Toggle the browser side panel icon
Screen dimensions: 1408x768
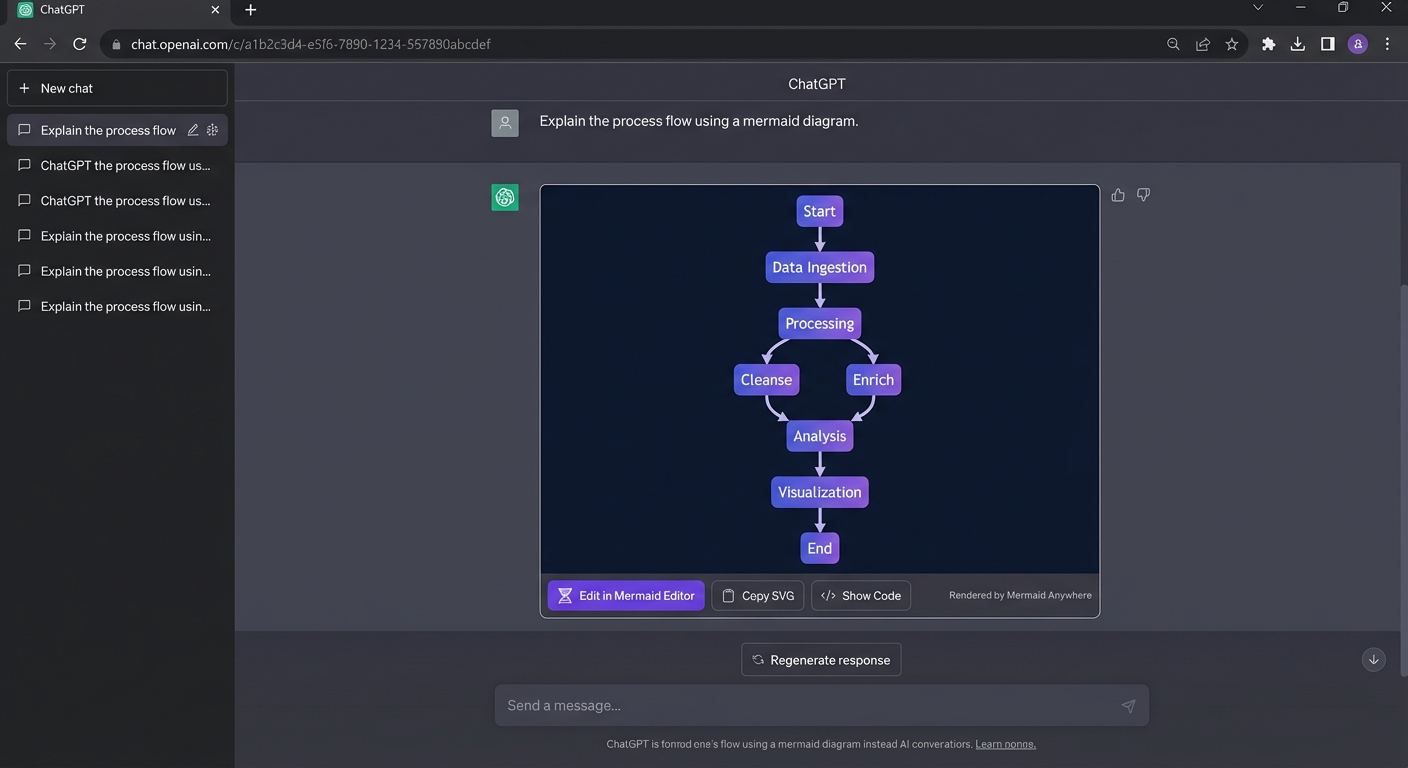1328,44
